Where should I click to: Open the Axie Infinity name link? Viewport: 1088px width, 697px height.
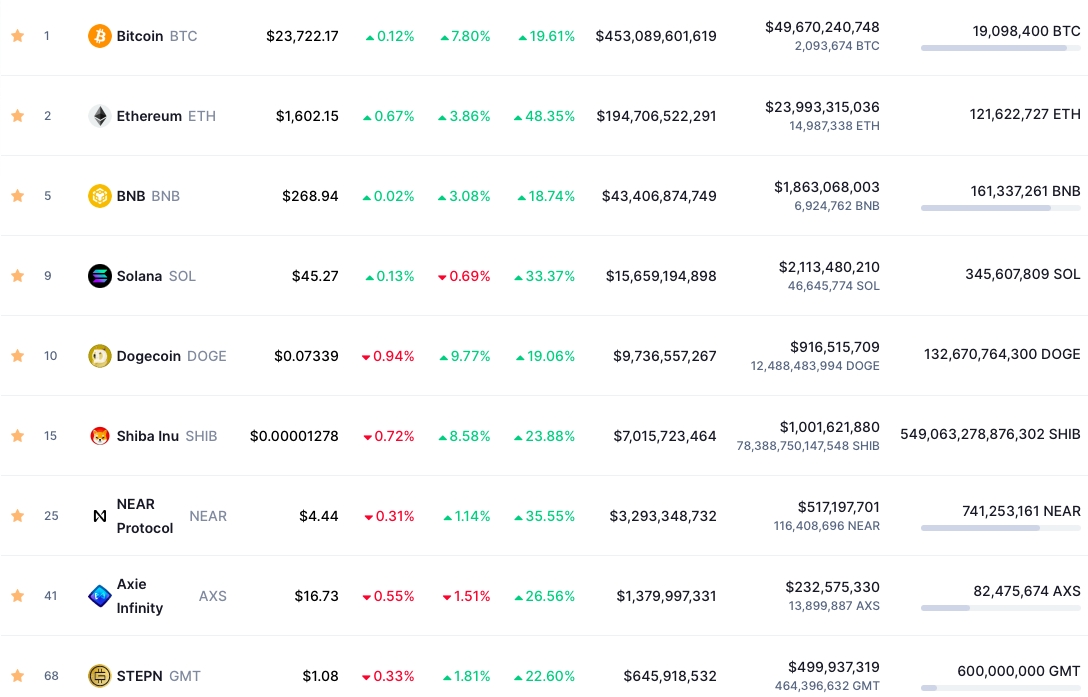[x=139, y=596]
